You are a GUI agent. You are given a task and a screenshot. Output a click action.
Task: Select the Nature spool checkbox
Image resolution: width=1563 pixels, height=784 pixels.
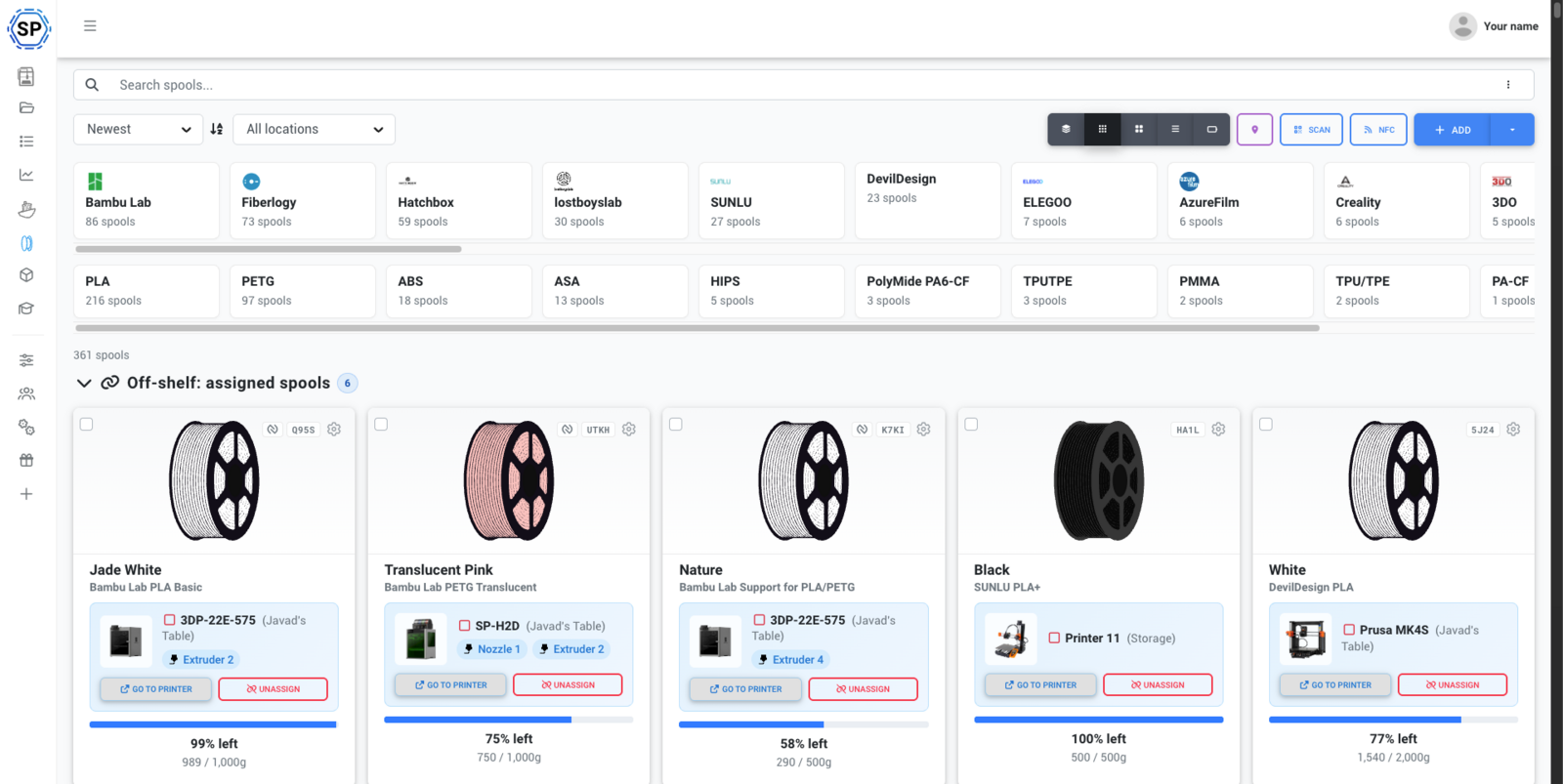[x=676, y=425]
